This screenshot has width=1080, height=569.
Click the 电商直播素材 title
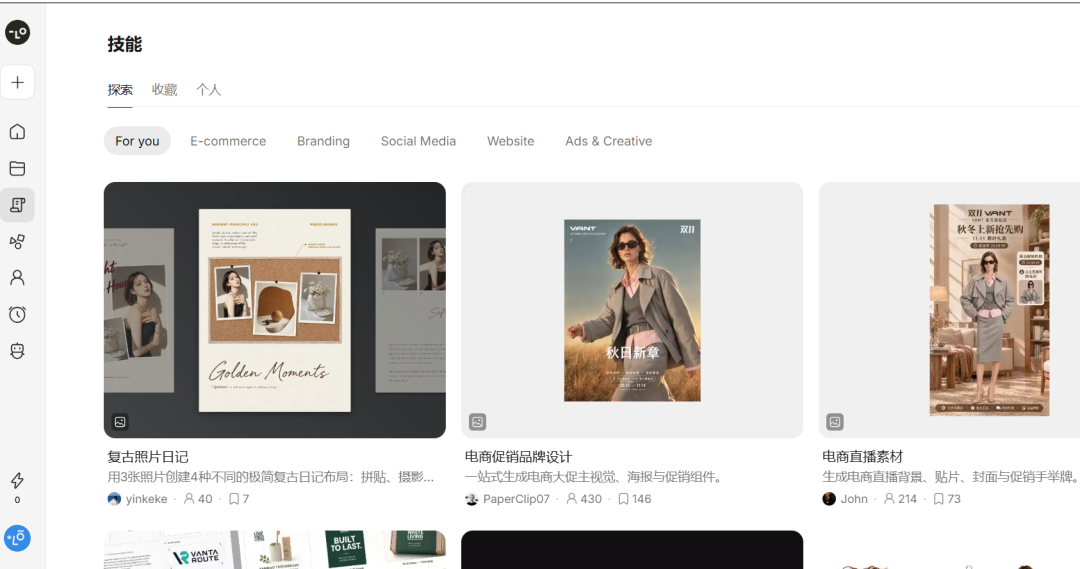862,457
